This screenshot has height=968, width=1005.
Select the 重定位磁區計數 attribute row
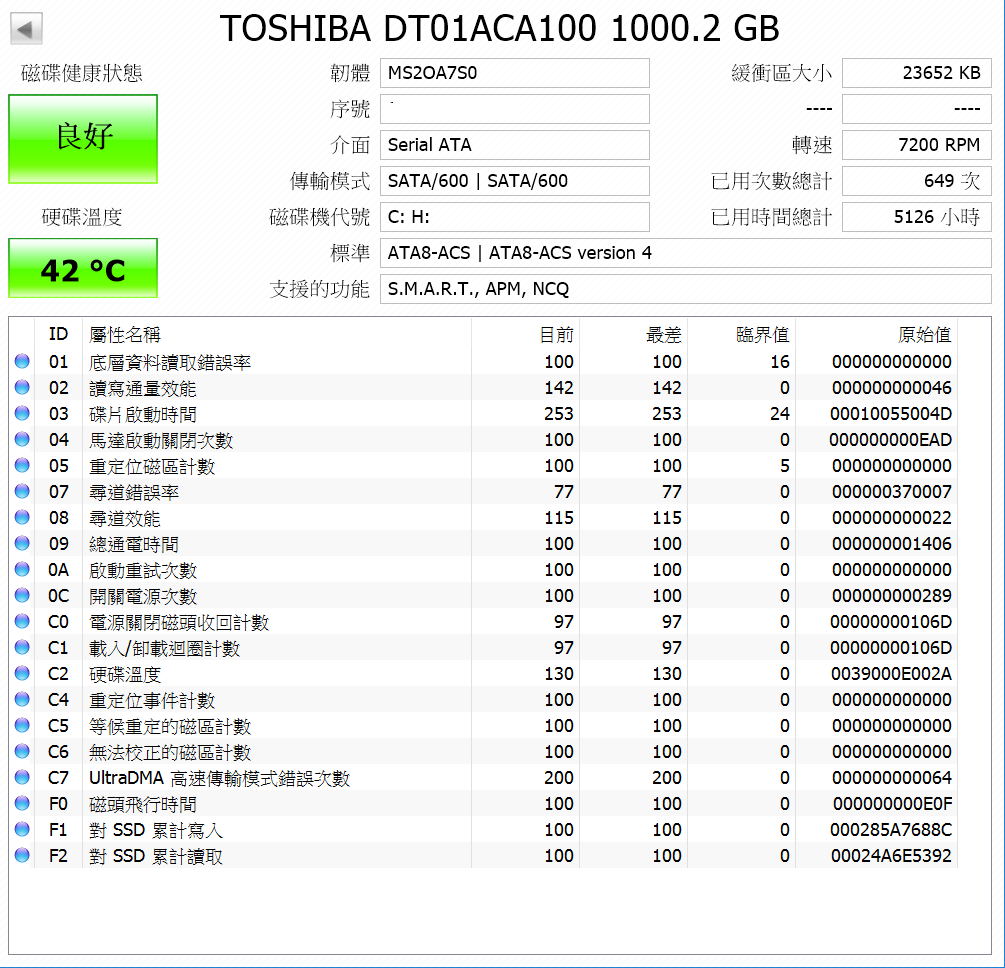click(x=484, y=465)
